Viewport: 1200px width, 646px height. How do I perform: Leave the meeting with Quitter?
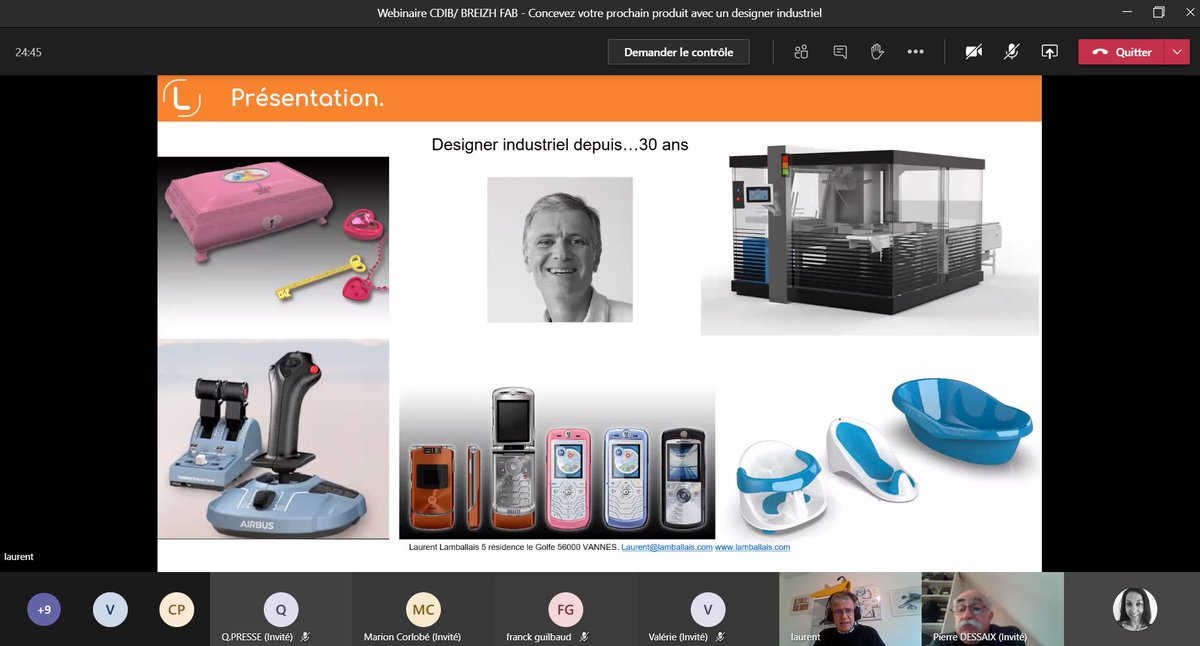point(1122,52)
